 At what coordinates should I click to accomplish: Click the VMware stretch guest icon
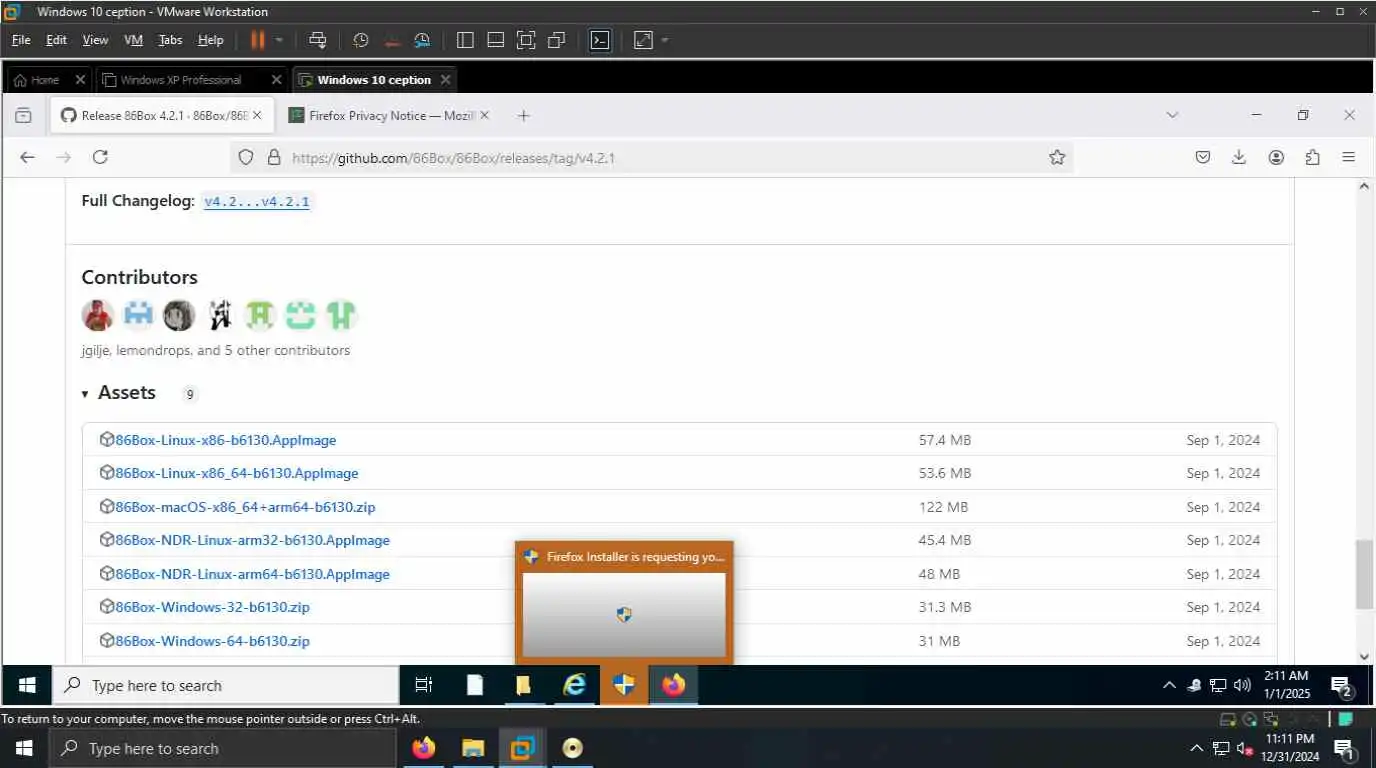[x=643, y=40]
